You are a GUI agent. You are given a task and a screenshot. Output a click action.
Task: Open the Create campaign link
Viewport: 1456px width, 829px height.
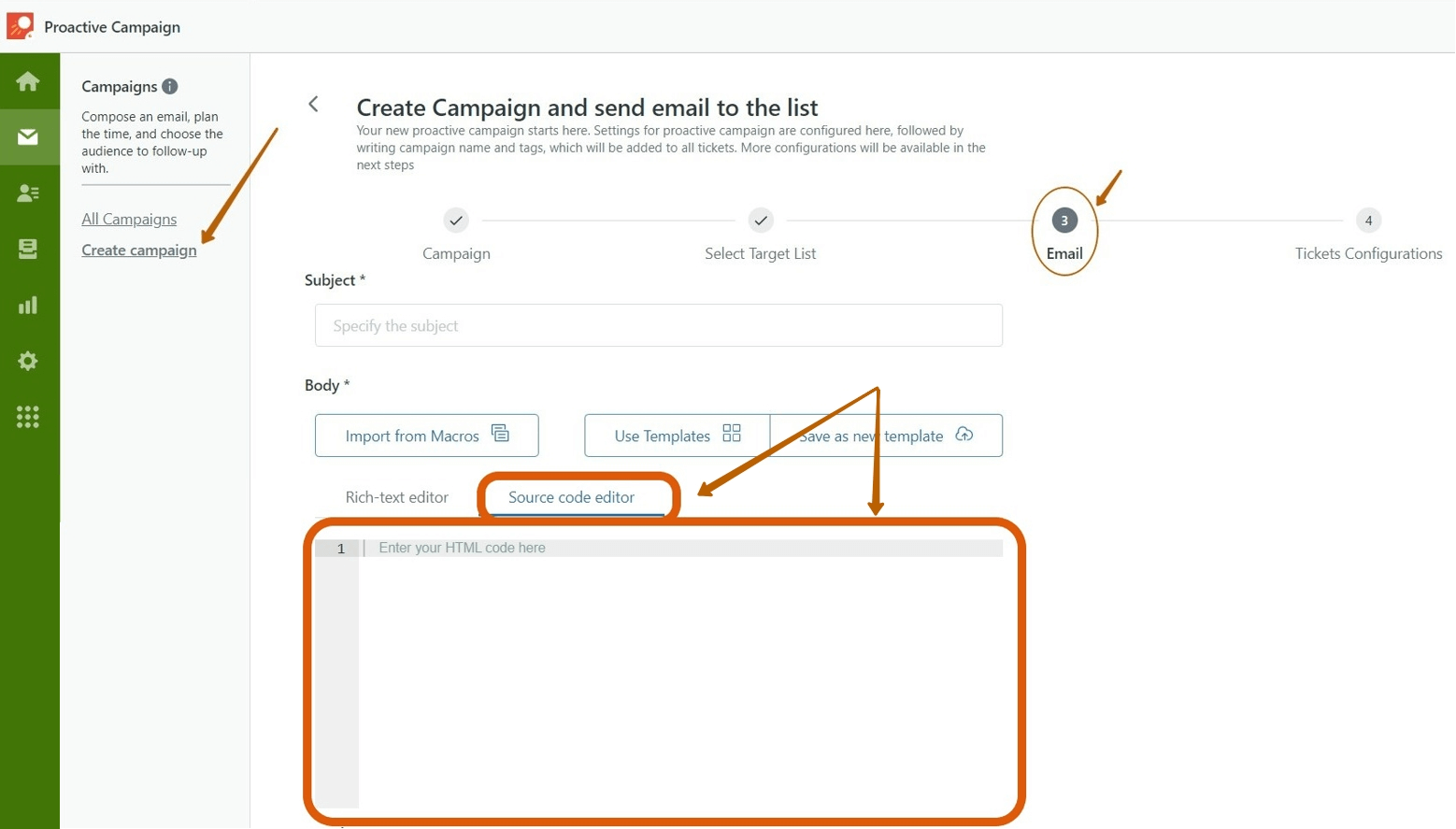[139, 250]
